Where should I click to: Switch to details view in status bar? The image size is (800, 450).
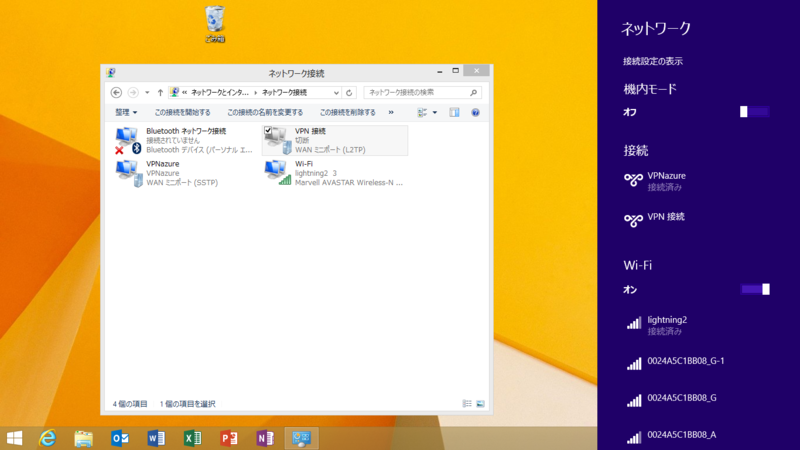coord(467,404)
